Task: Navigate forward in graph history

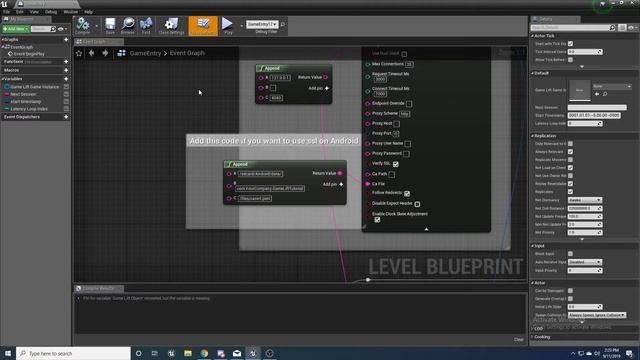Action: click(x=105, y=53)
